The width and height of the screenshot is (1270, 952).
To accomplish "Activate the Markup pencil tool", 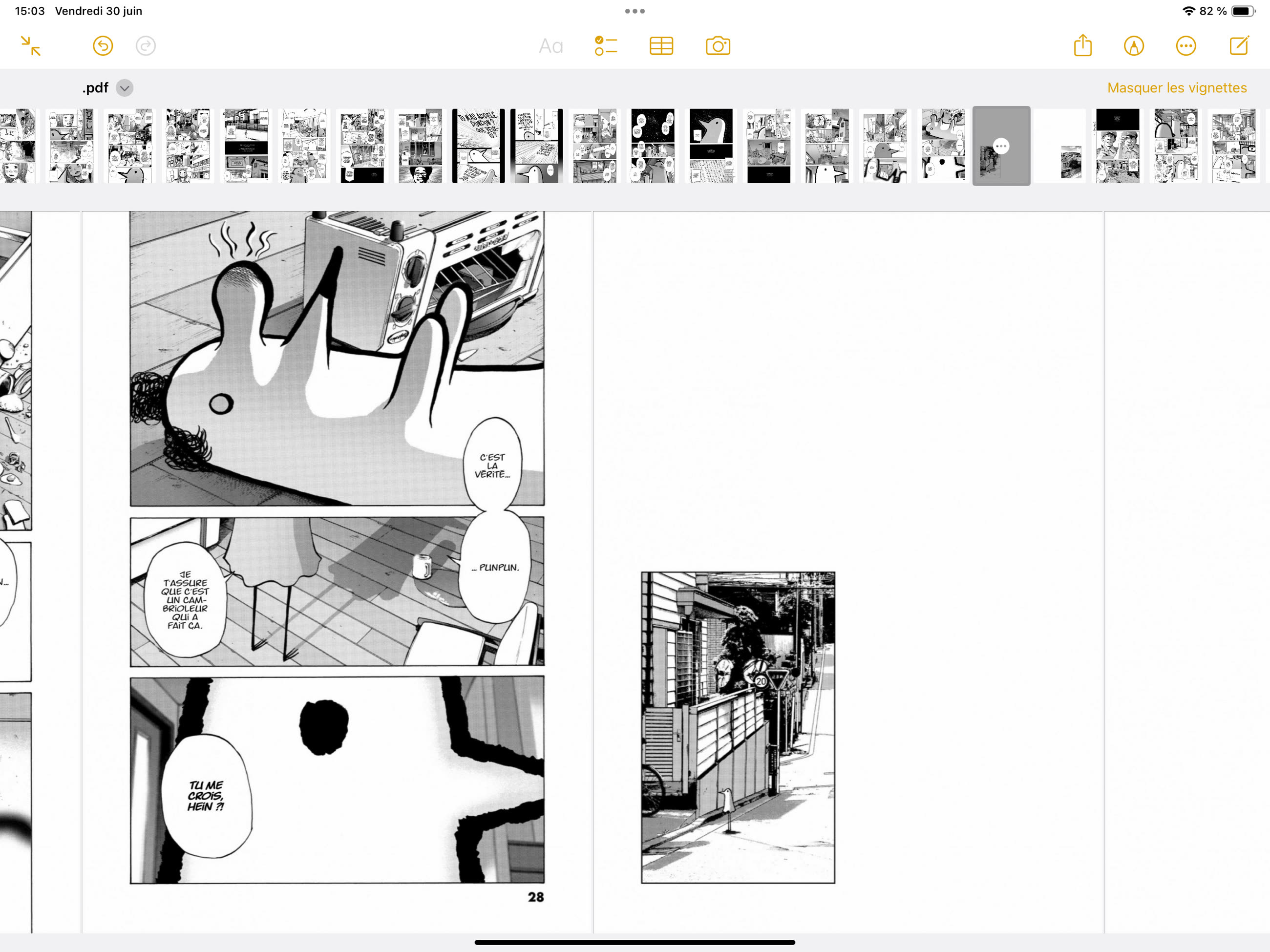I will (x=1132, y=45).
